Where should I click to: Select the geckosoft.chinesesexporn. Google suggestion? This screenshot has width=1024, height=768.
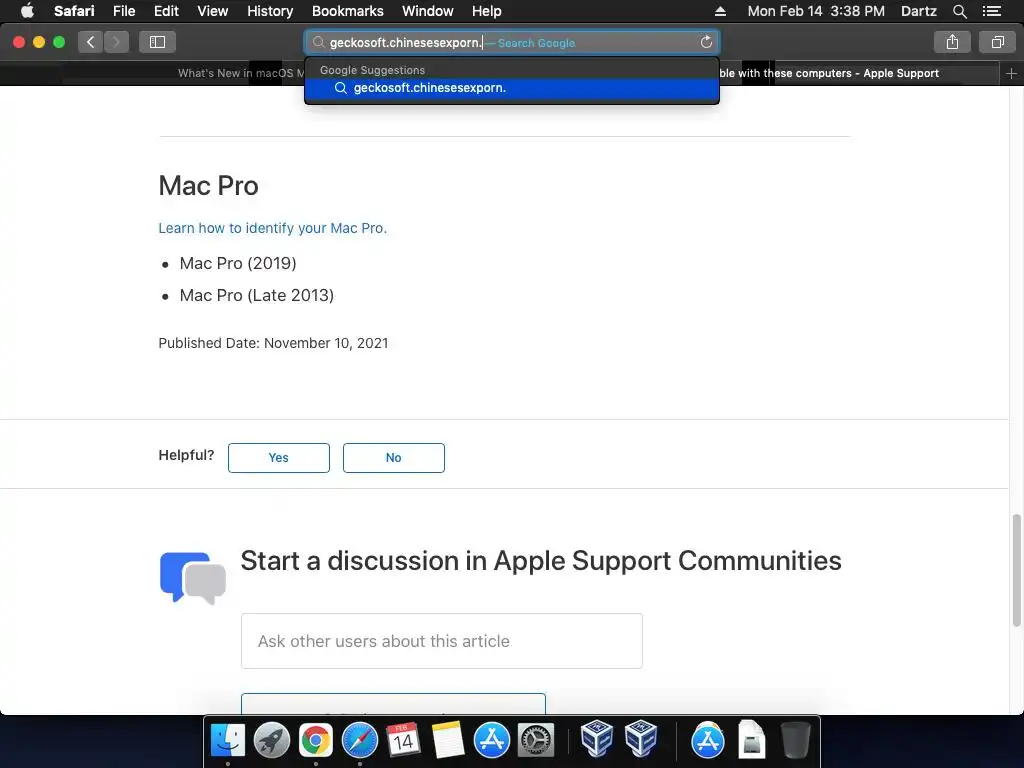coord(512,88)
